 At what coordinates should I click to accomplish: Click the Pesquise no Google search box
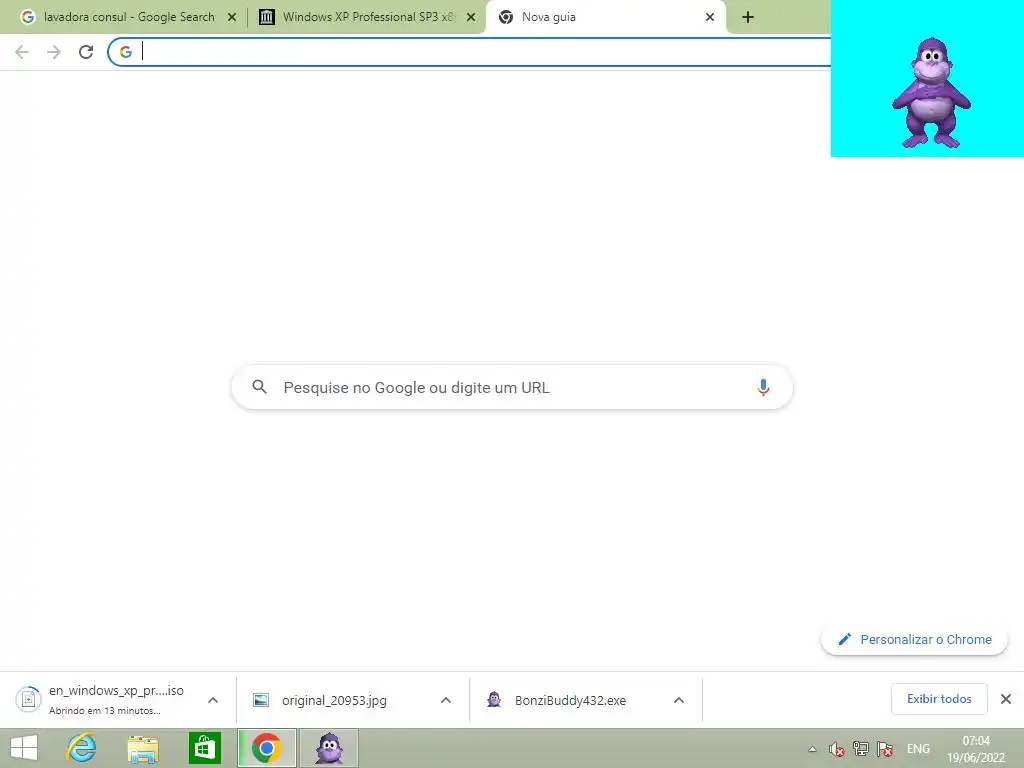click(x=512, y=387)
